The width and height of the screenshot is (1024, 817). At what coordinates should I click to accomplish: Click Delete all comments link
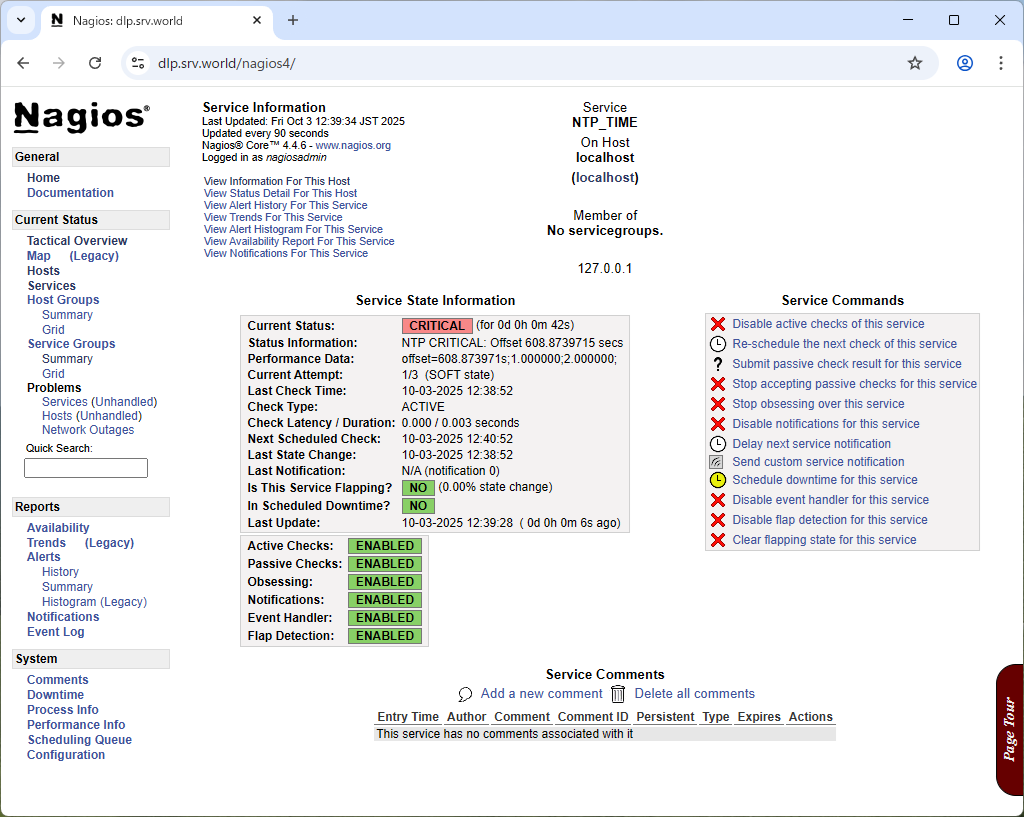coord(695,694)
